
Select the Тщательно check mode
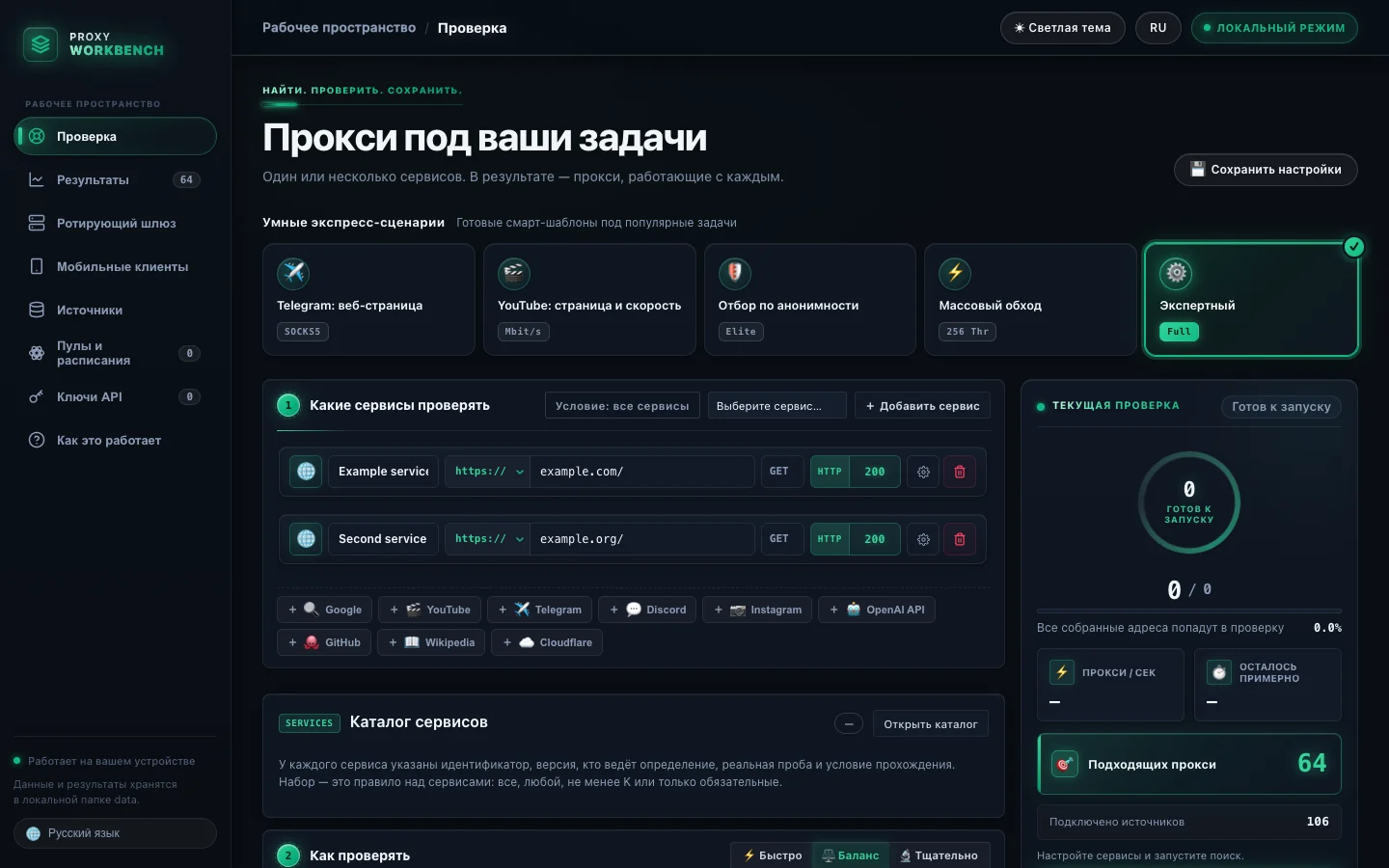click(x=939, y=855)
